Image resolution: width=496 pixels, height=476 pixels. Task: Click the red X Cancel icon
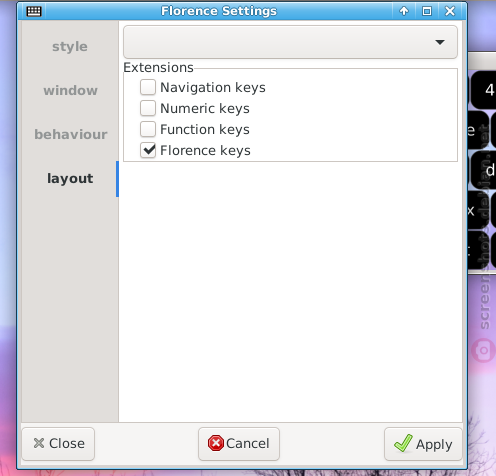coord(216,443)
